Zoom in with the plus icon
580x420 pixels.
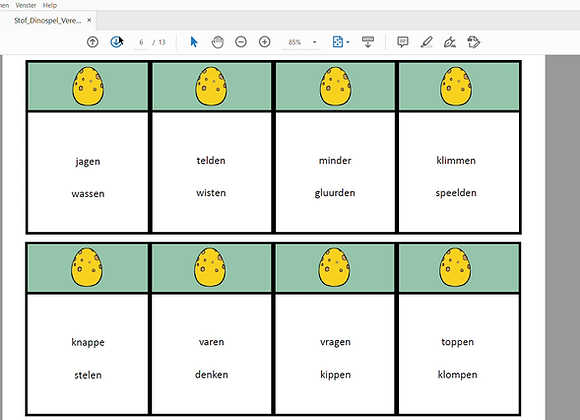tap(264, 42)
